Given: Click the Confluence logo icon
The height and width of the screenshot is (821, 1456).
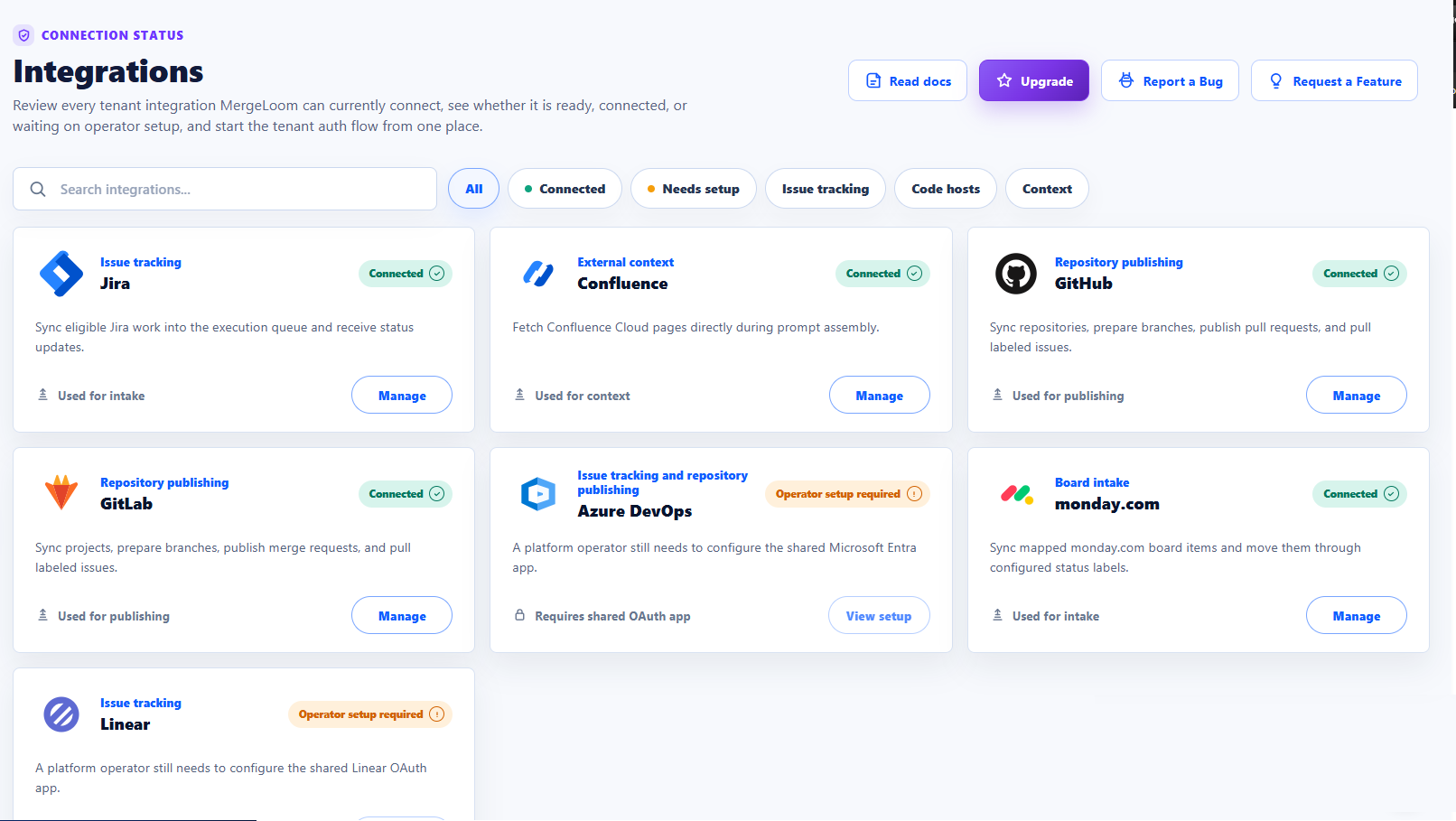Looking at the screenshot, I should tap(538, 274).
